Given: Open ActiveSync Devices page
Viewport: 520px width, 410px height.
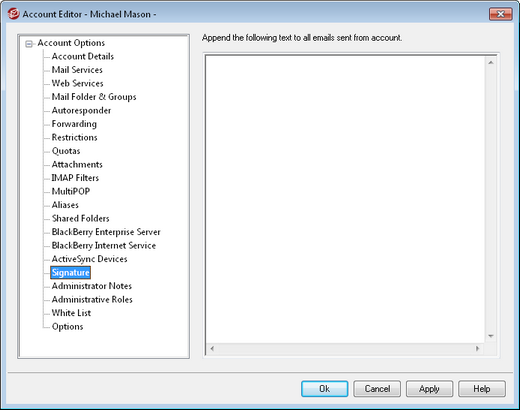Looking at the screenshot, I should tap(89, 259).
